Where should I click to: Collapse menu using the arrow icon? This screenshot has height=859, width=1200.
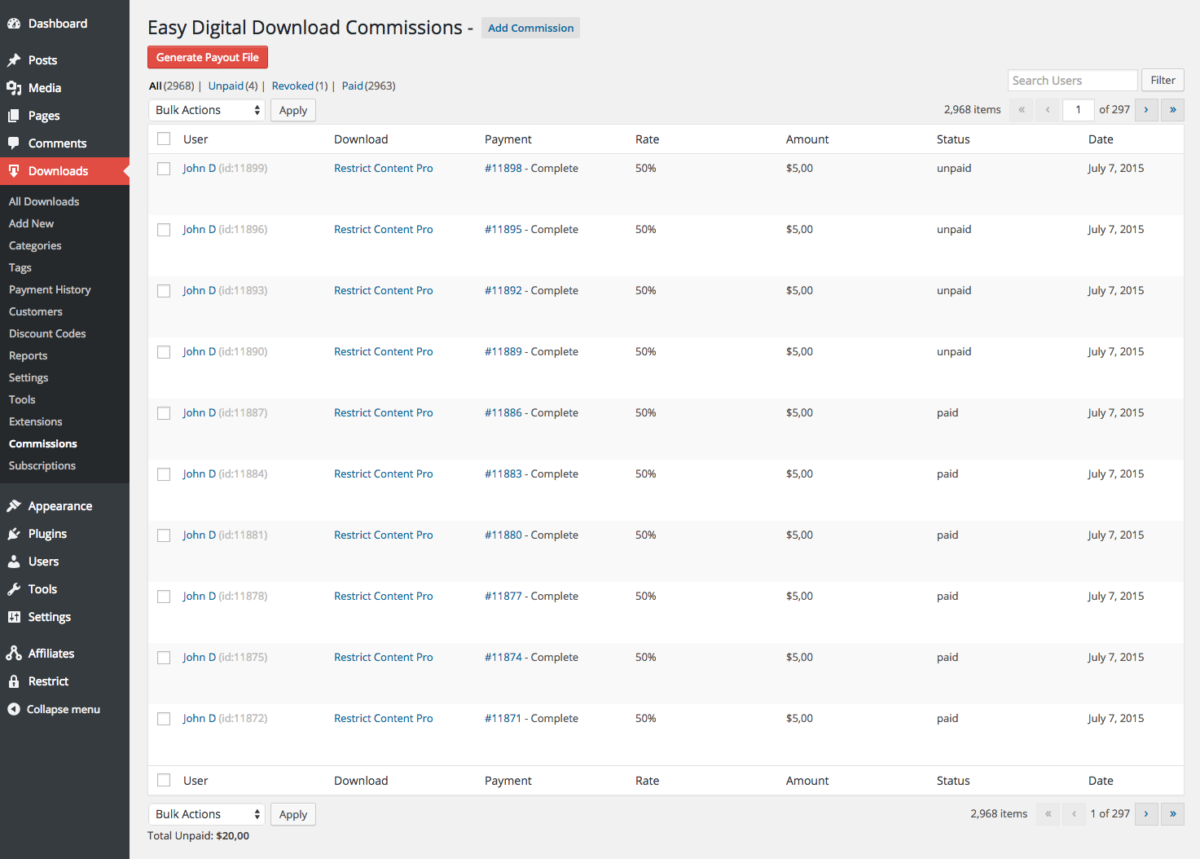(14, 709)
